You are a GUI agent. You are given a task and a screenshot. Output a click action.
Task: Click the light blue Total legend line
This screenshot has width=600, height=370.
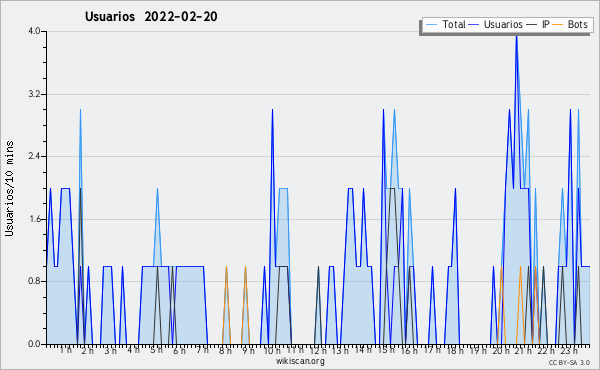(431, 25)
